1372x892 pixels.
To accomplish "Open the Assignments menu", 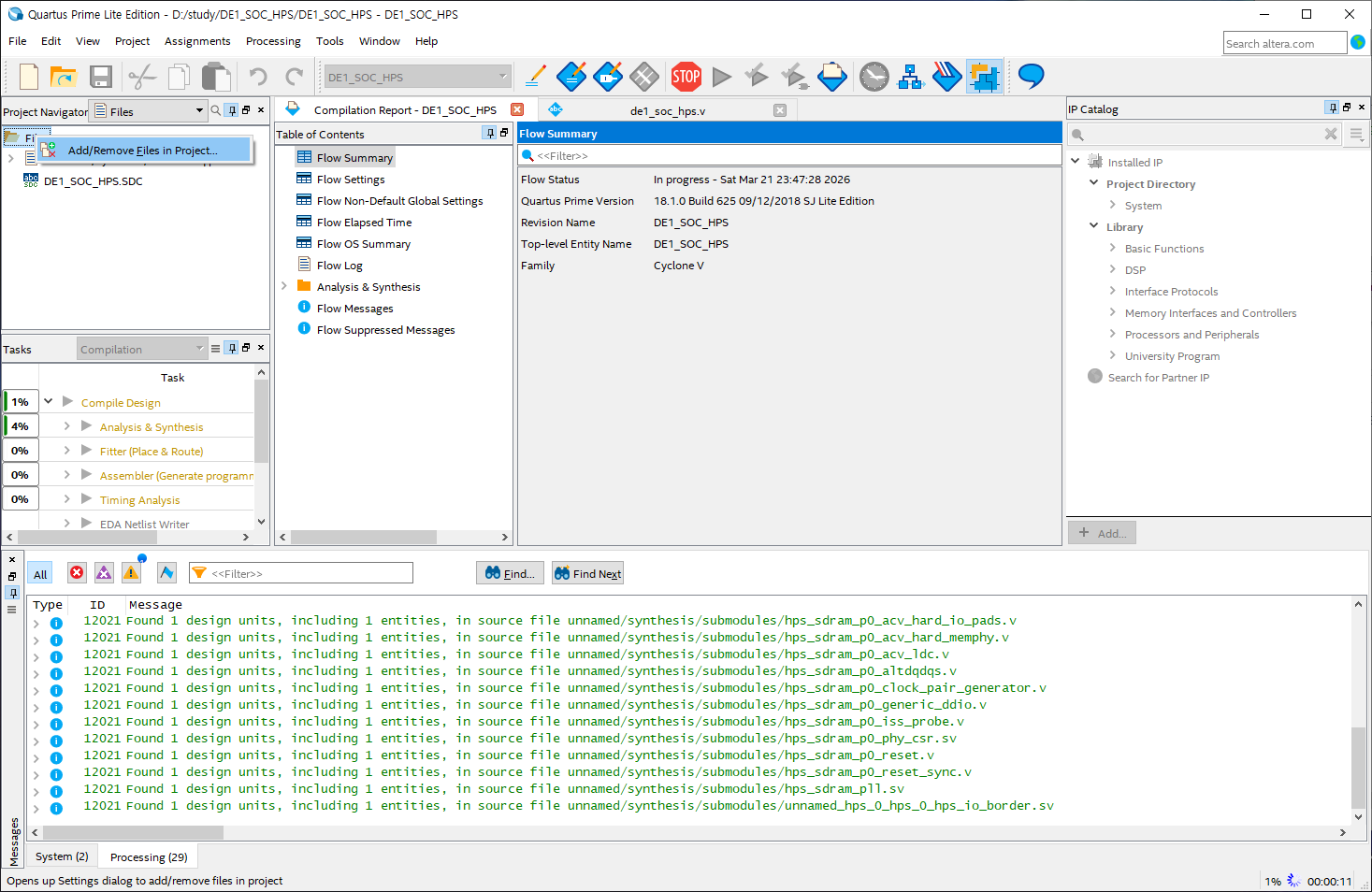I will pyautogui.click(x=197, y=41).
